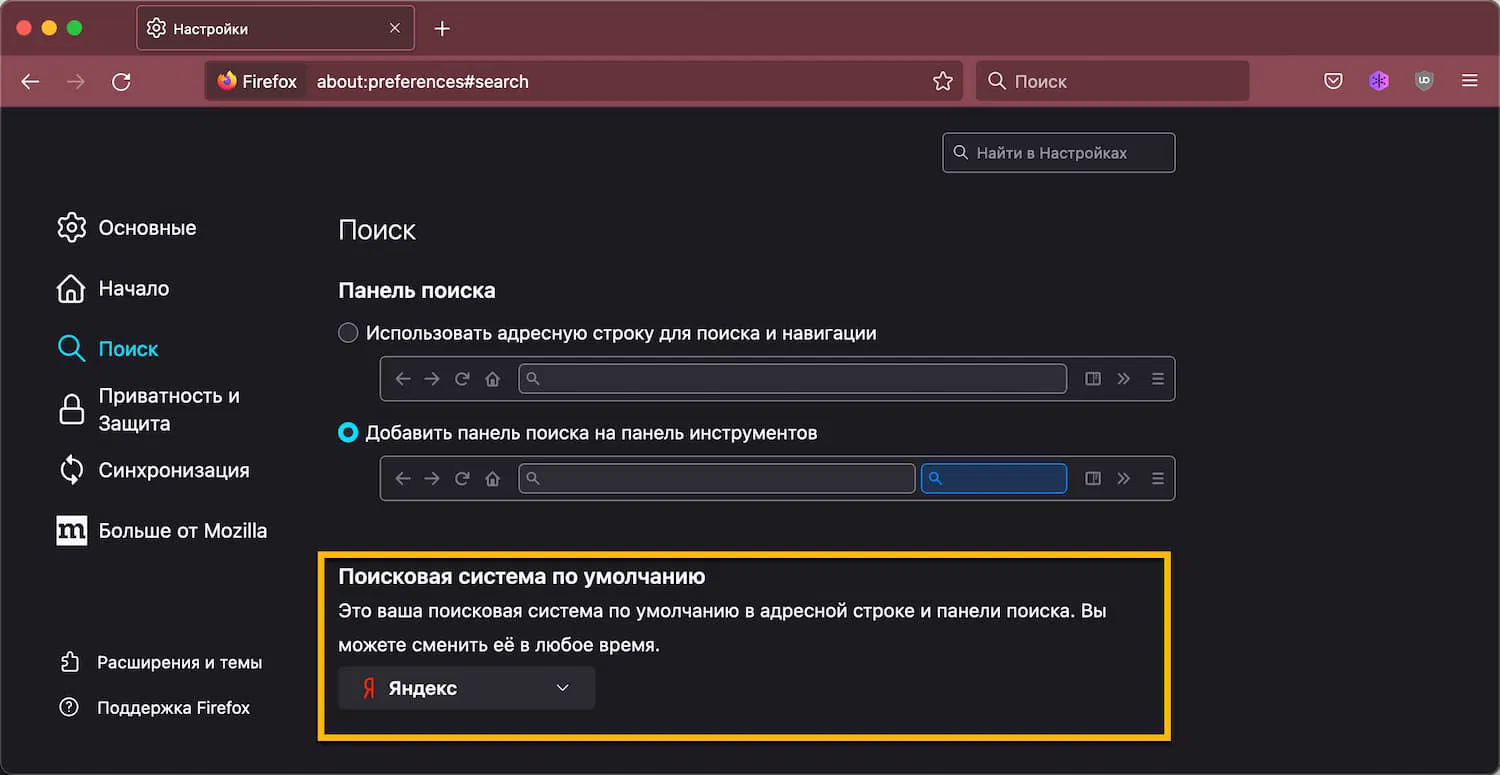Go back with the toolbar back arrow
Image resolution: width=1500 pixels, height=775 pixels.
point(31,82)
